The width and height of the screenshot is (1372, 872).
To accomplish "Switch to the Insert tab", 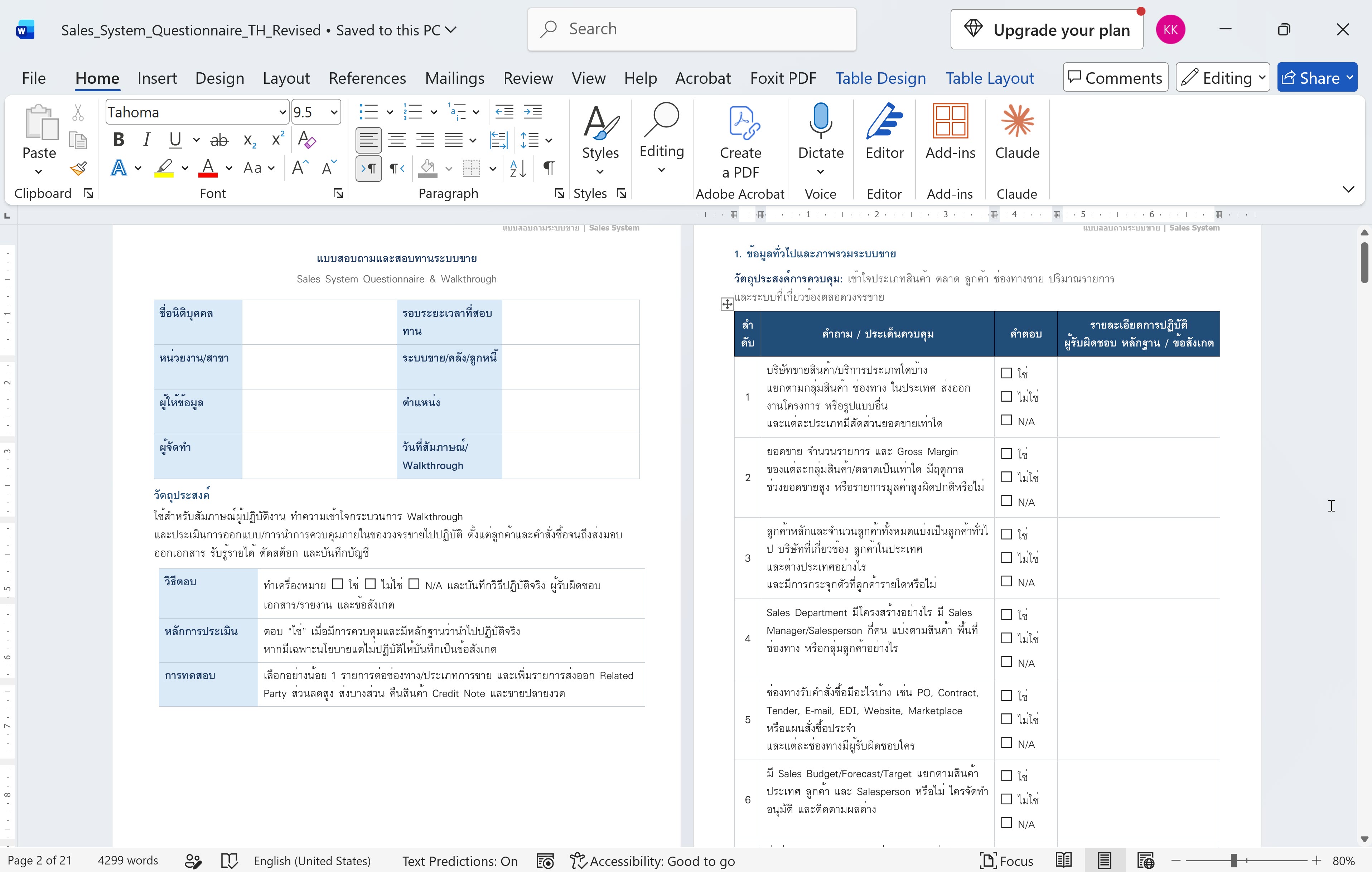I will tap(157, 78).
